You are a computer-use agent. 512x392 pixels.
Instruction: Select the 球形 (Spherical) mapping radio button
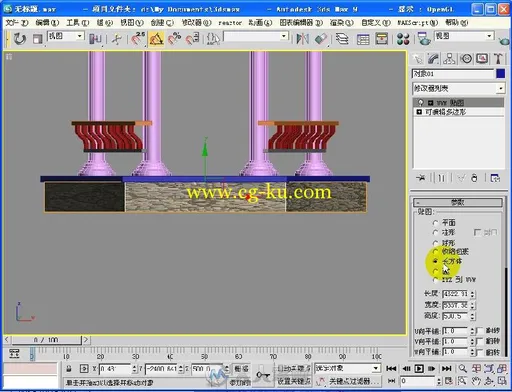435,243
